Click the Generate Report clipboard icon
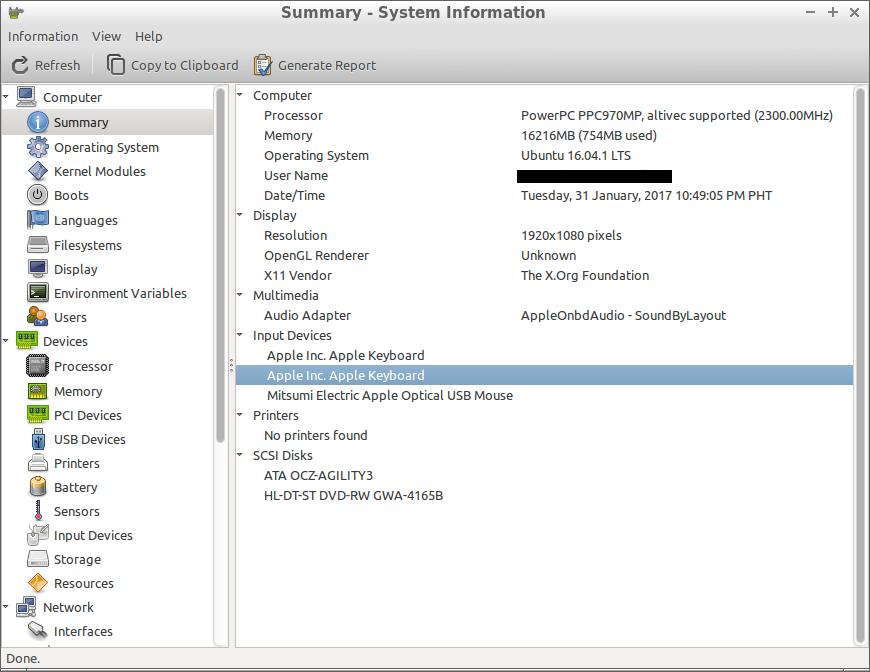The height and width of the screenshot is (672, 870). pyautogui.click(x=262, y=65)
